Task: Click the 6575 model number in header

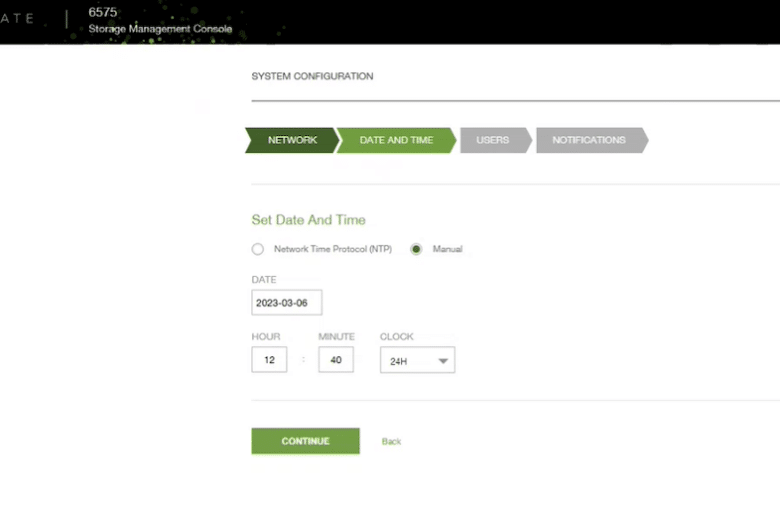Action: (x=102, y=12)
